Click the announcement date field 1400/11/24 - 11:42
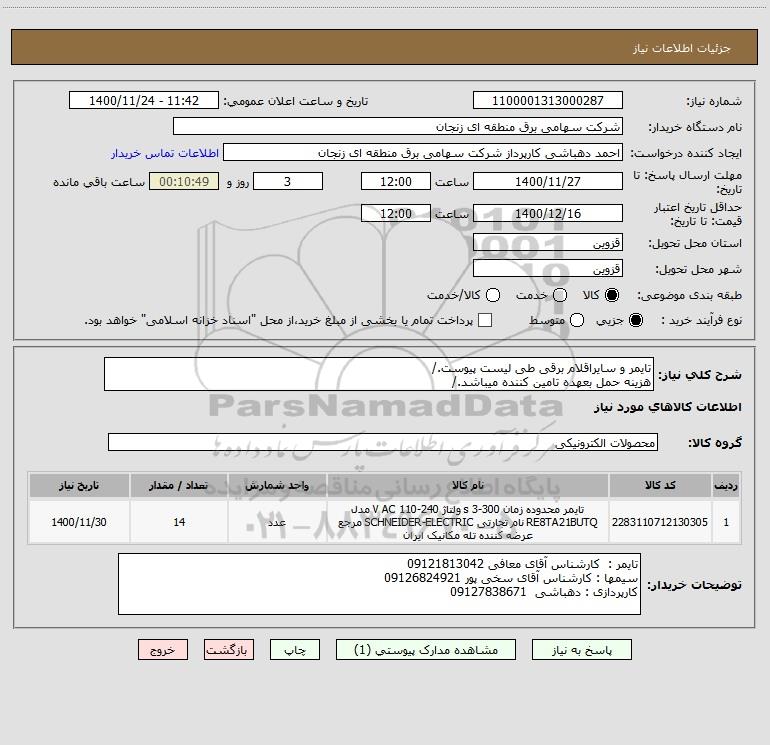 [x=144, y=100]
